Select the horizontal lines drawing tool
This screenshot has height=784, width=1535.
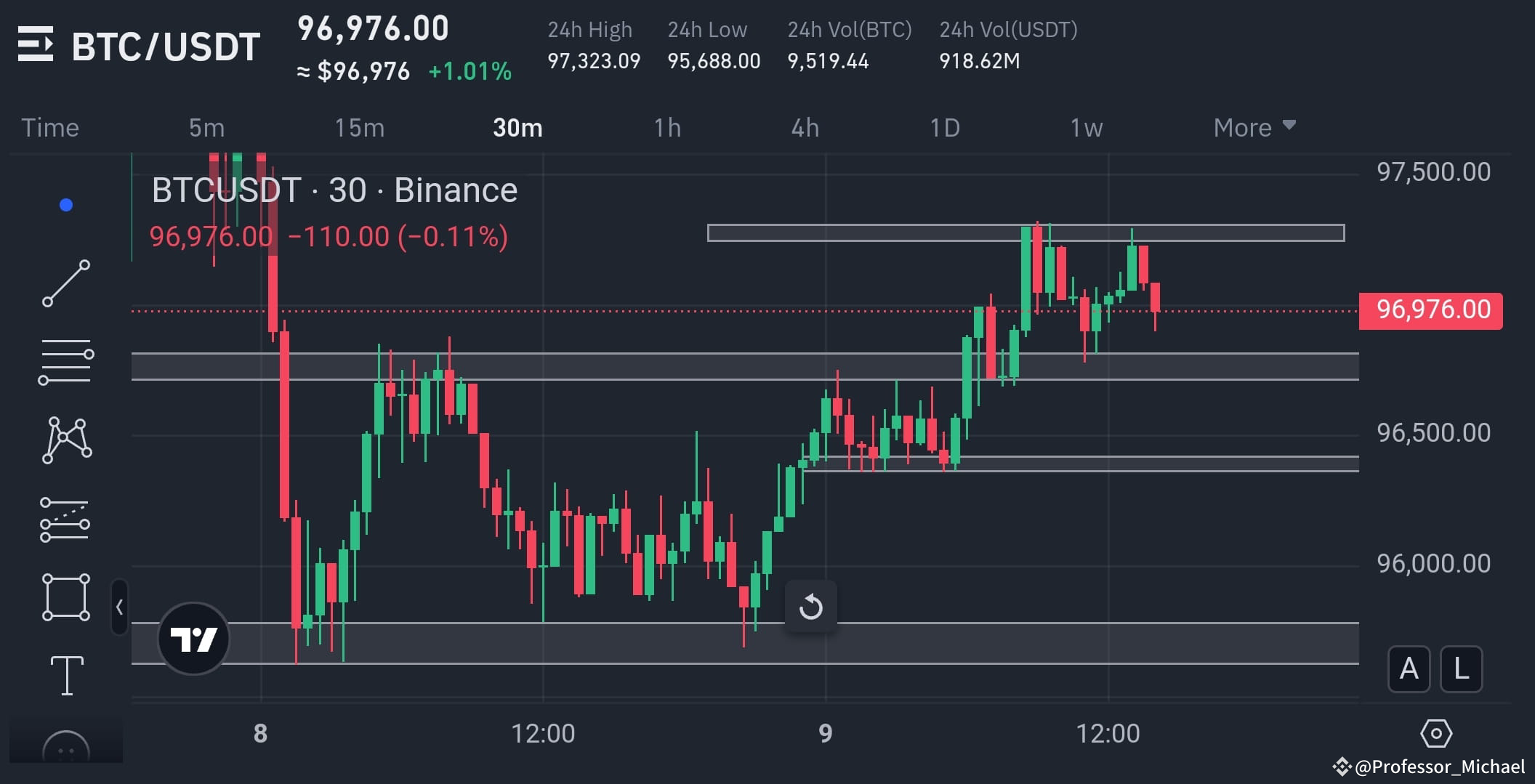66,361
